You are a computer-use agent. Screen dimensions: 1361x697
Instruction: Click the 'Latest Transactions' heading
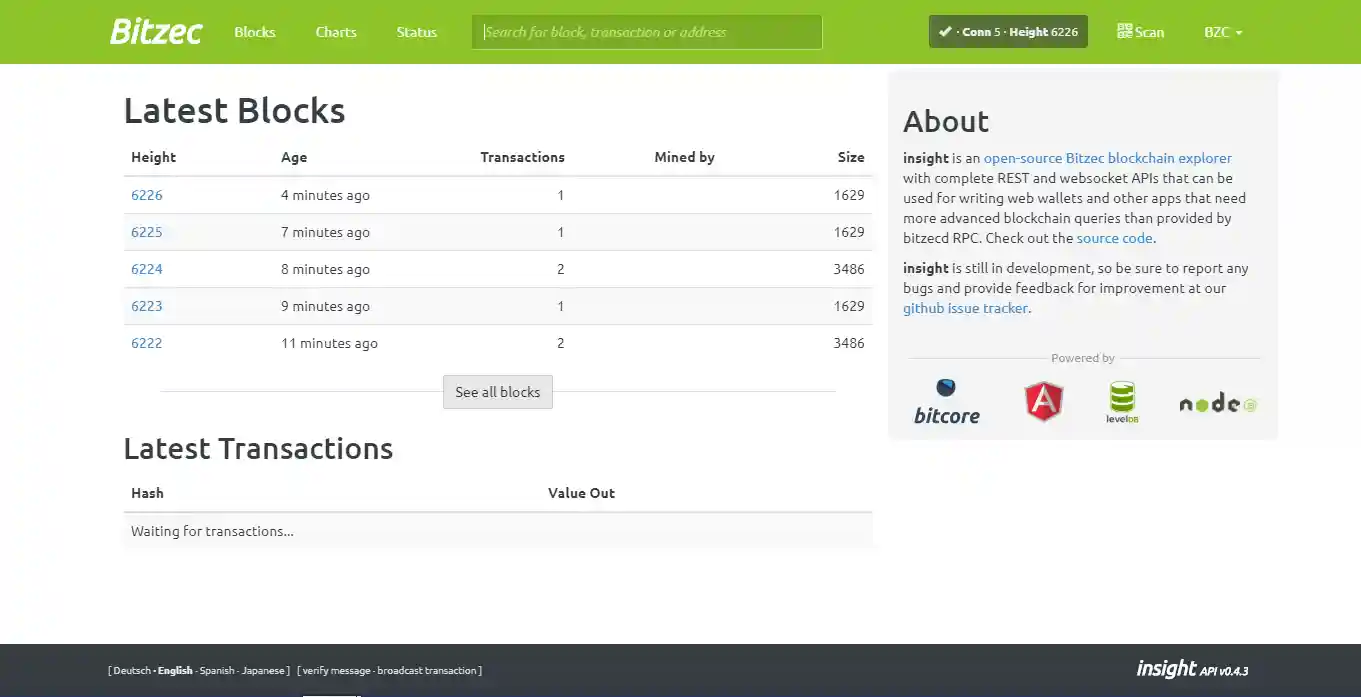coord(258,448)
